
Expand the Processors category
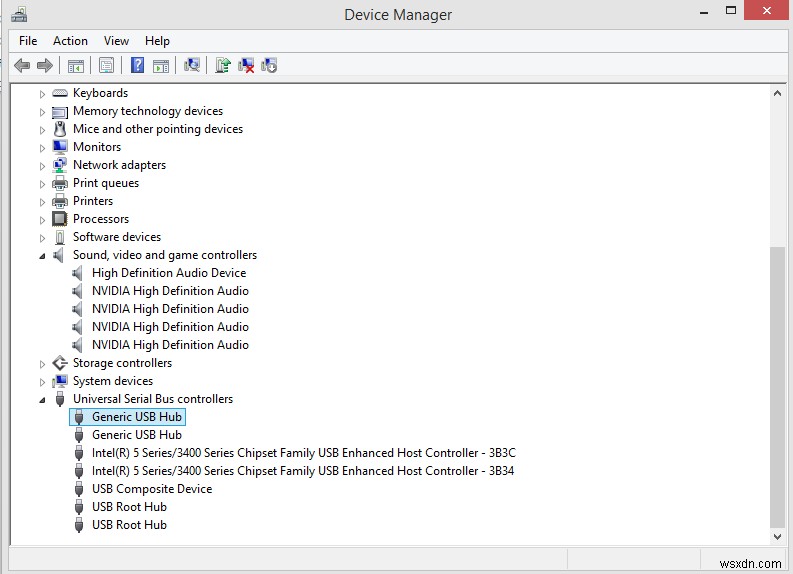(x=42, y=220)
